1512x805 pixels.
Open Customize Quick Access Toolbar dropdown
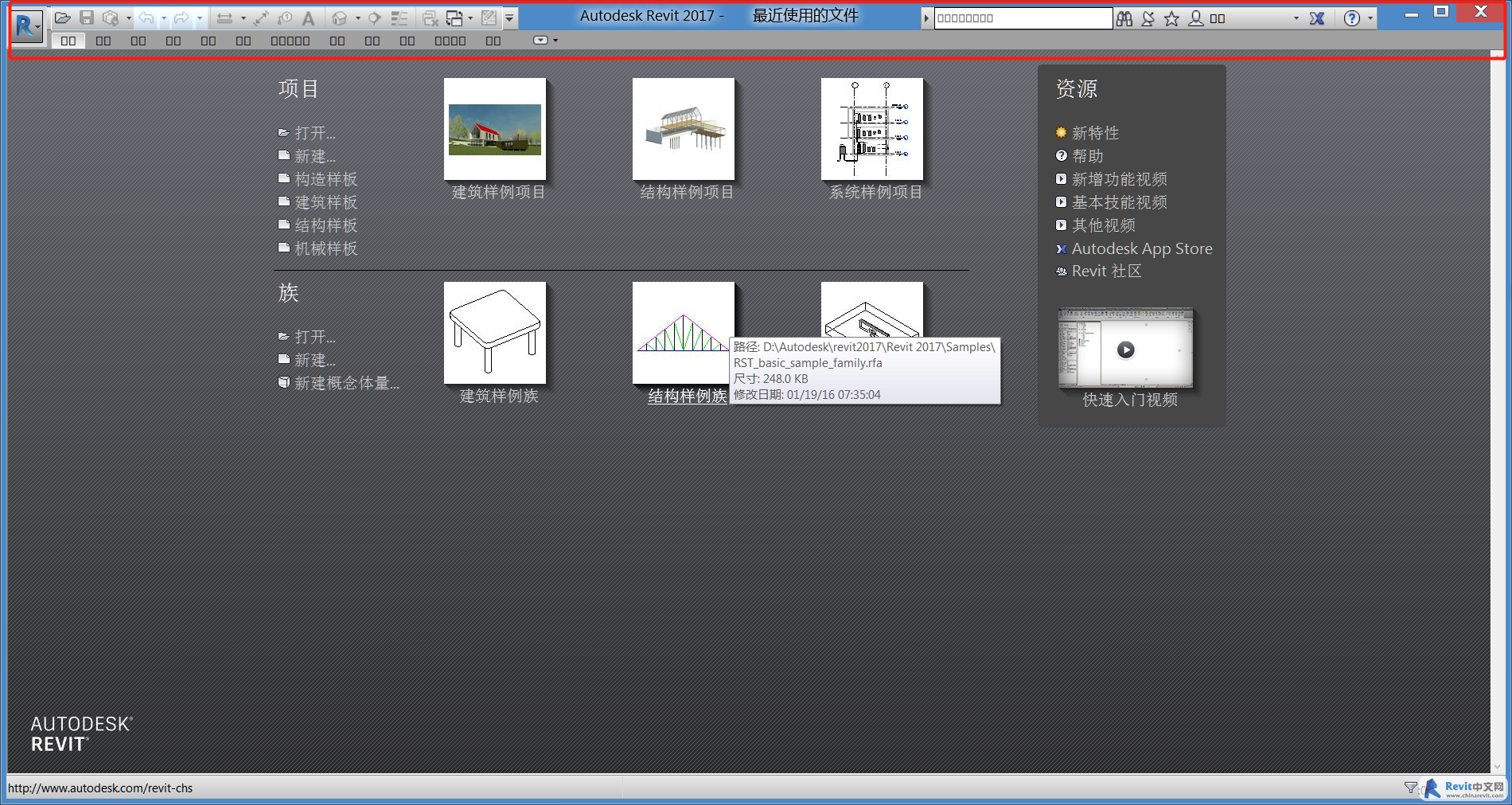[x=509, y=18]
